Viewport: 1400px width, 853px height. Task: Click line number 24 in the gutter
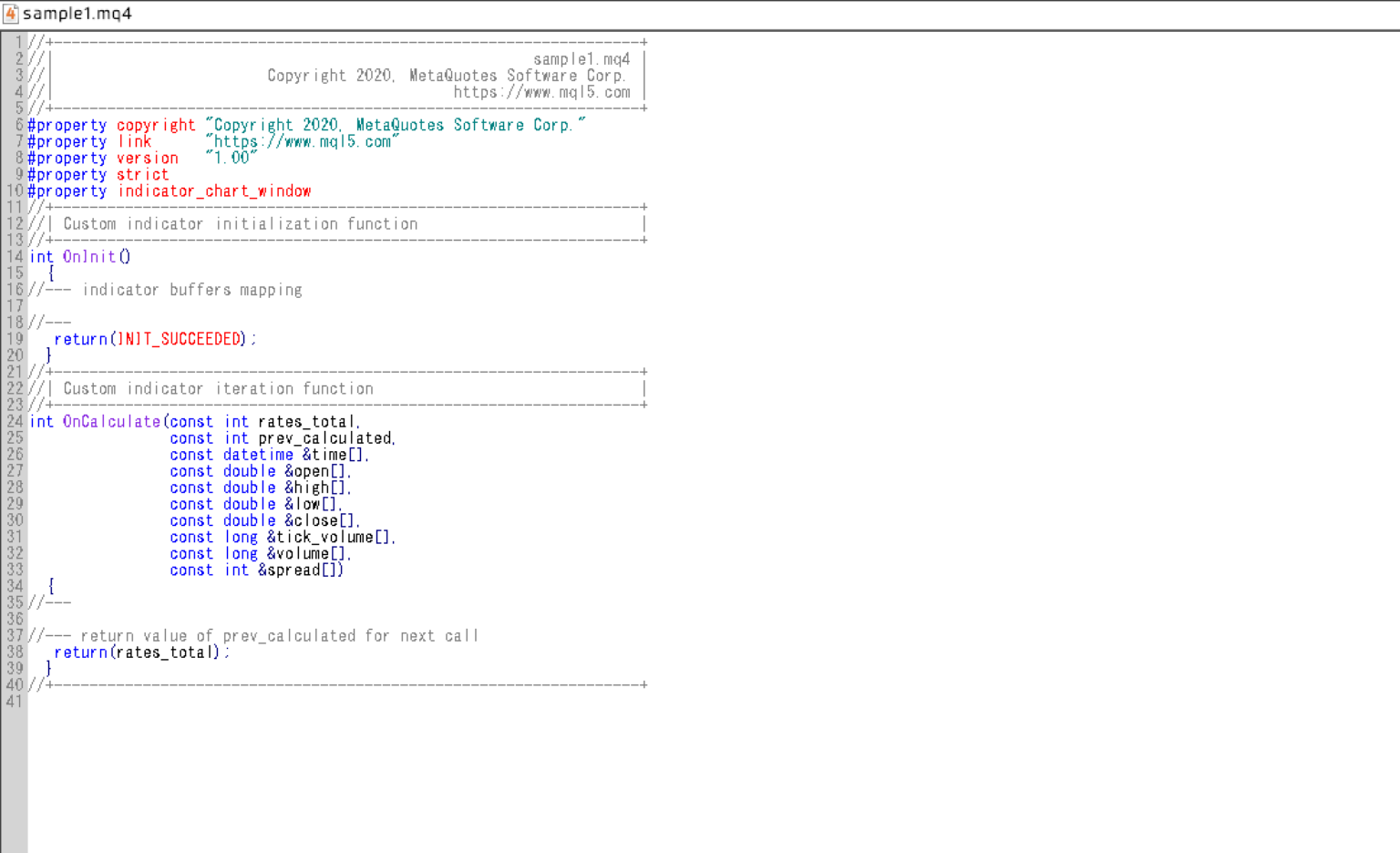pos(15,421)
